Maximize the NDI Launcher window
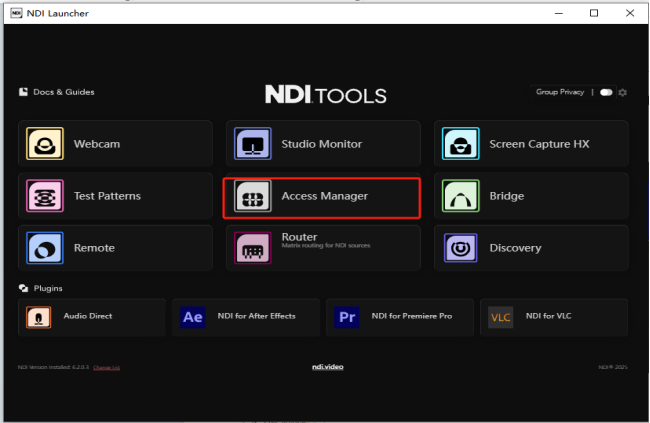Image resolution: width=650 pixels, height=423 pixels. pos(594,13)
